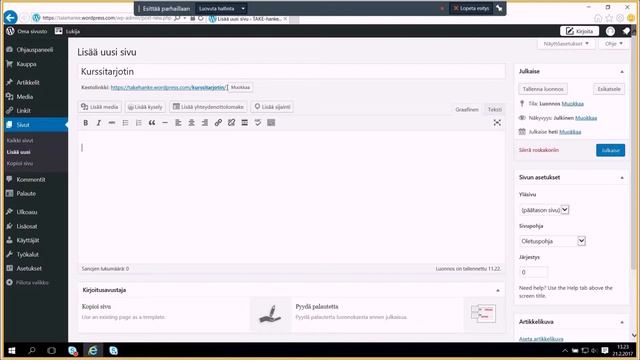The image size is (640, 360).
Task: Edit permalink with Muokkaa button
Action: pos(240,87)
